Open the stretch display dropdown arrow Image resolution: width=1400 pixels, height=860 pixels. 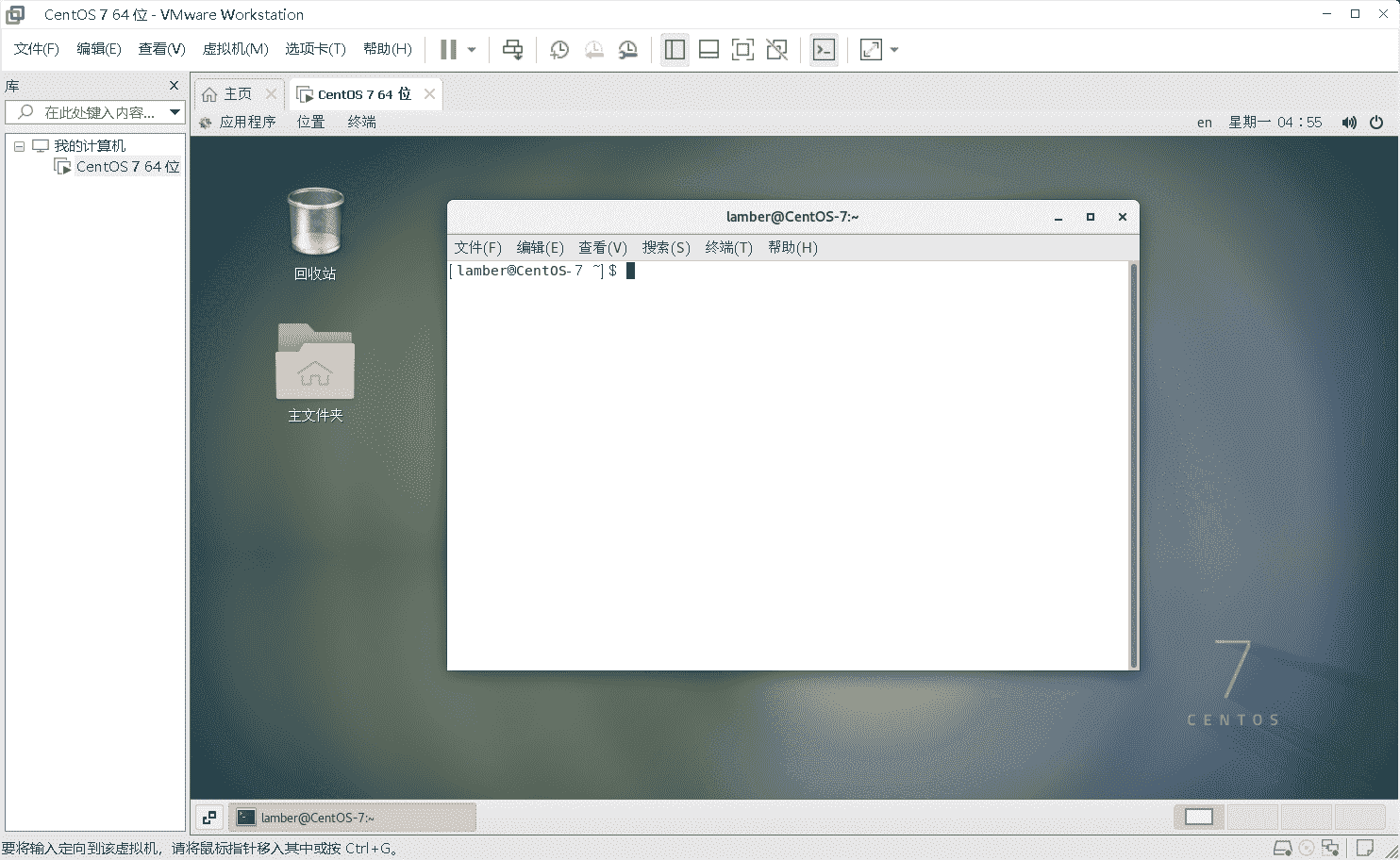[x=894, y=50]
